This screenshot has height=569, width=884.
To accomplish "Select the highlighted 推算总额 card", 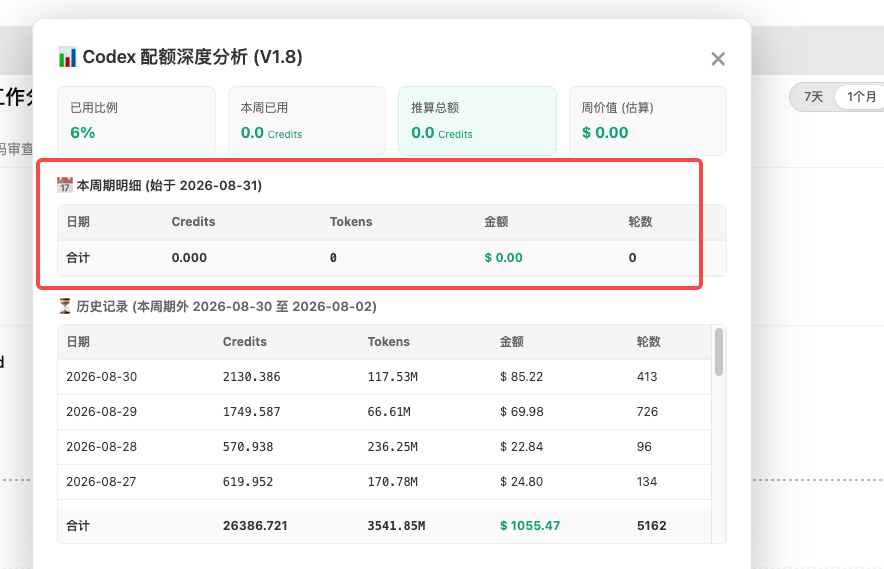I will 478,121.
